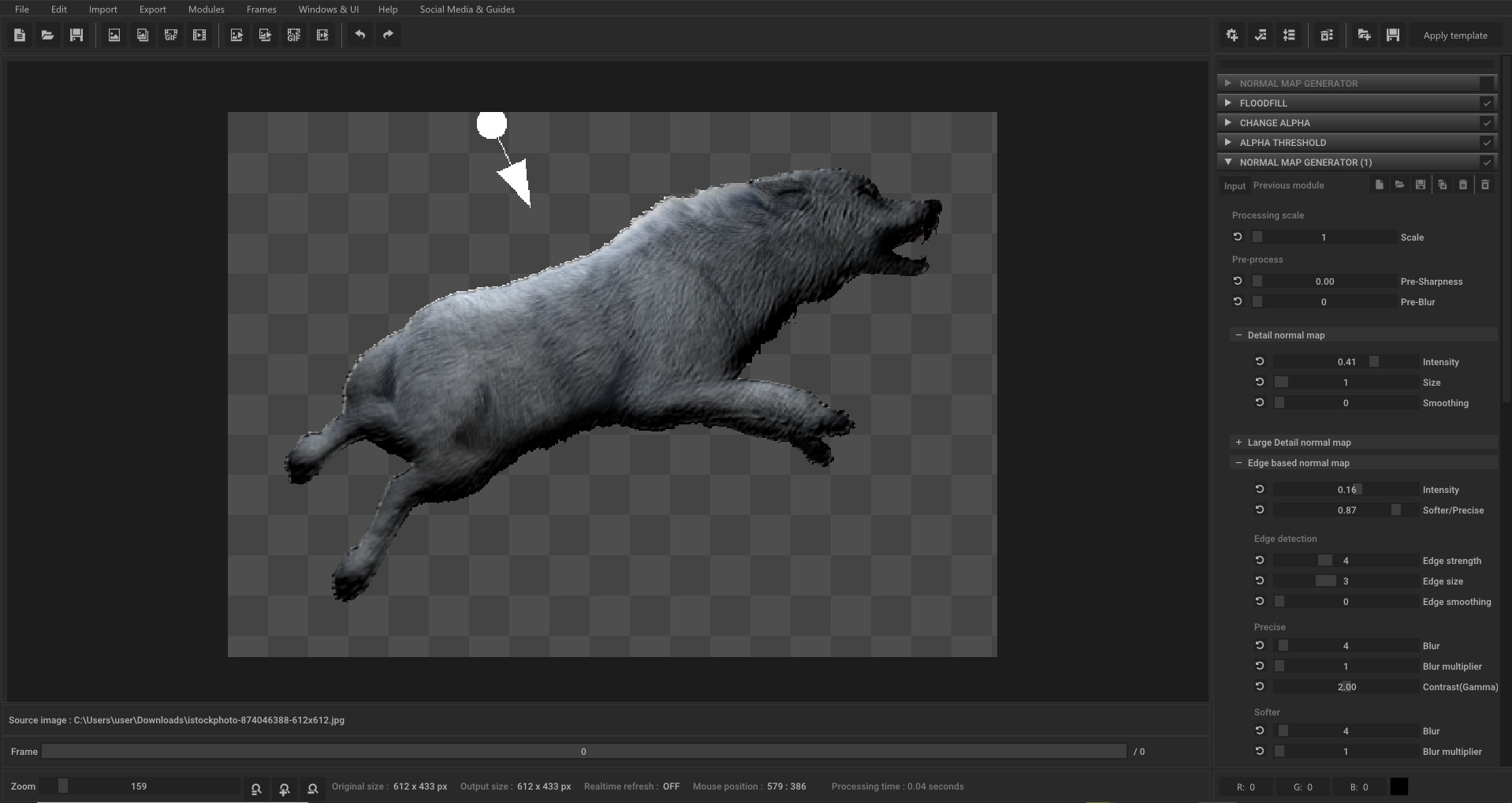The height and width of the screenshot is (803, 1512).
Task: Save the project using the save icon
Action: (76, 35)
